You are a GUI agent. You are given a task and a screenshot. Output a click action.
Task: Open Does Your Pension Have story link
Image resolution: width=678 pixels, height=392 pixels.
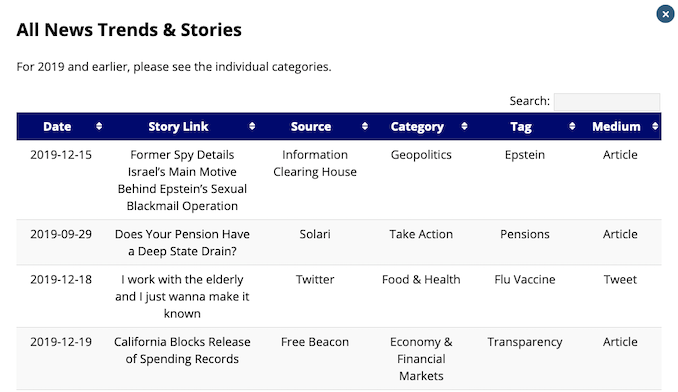[x=182, y=242]
